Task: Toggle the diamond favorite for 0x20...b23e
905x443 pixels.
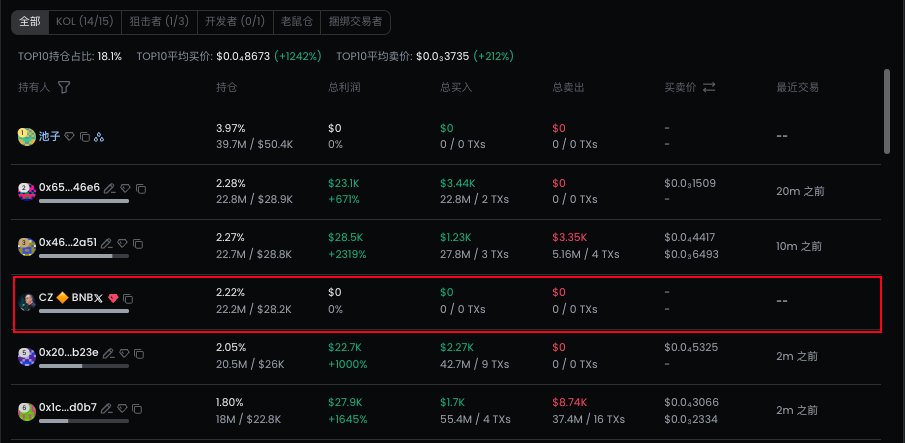Action: [x=124, y=353]
